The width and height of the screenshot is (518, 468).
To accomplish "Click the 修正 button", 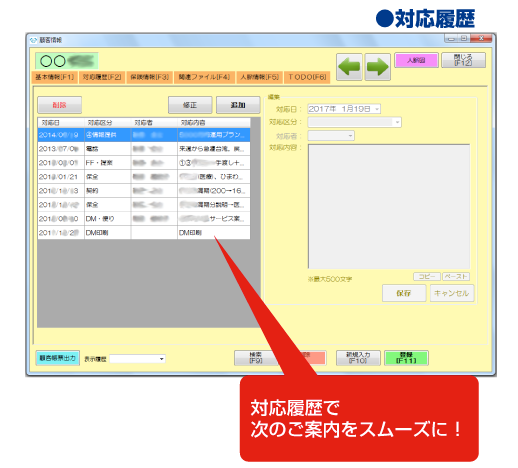I will (190, 105).
